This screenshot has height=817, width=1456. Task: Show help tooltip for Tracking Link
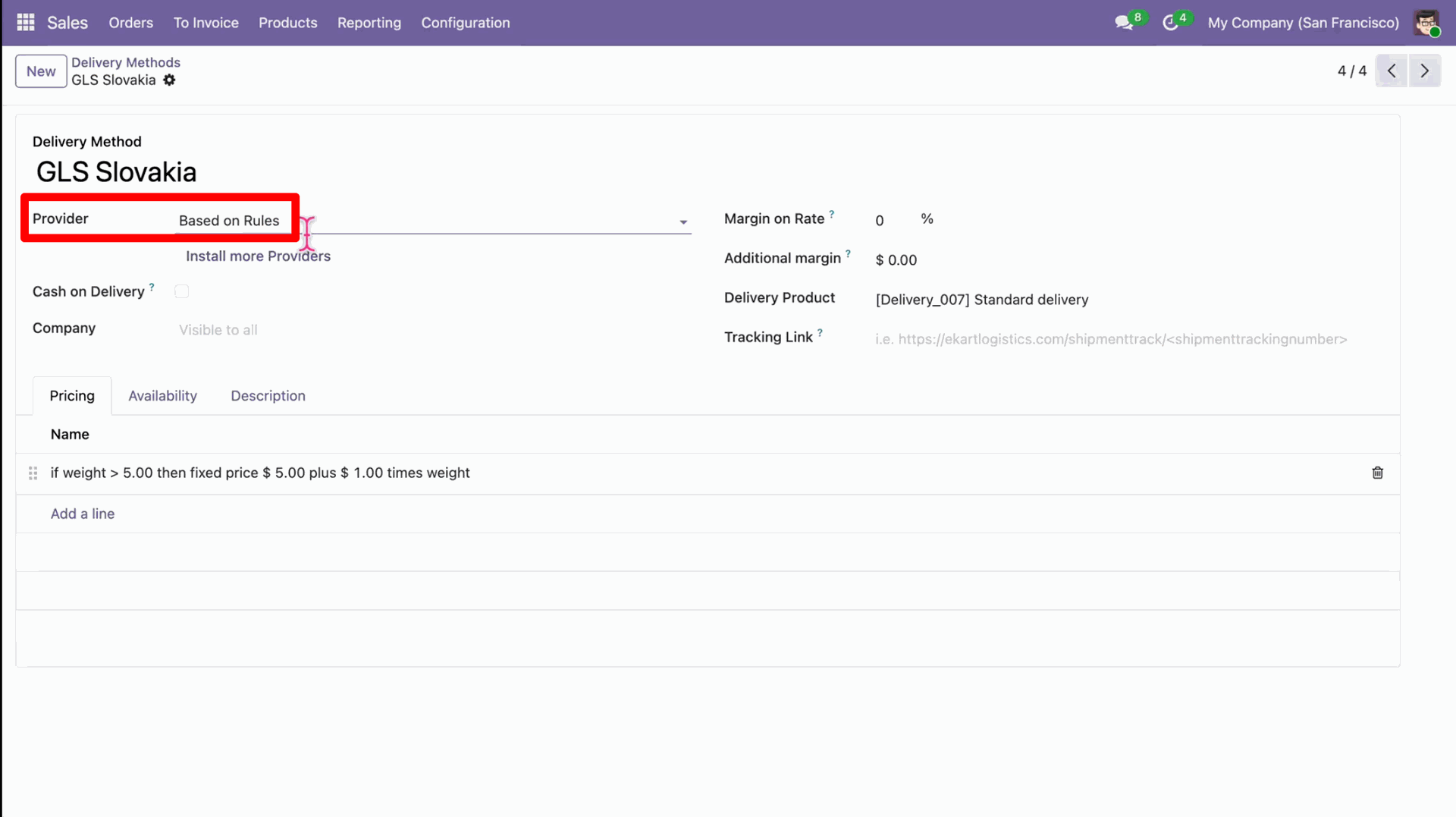[x=820, y=332]
